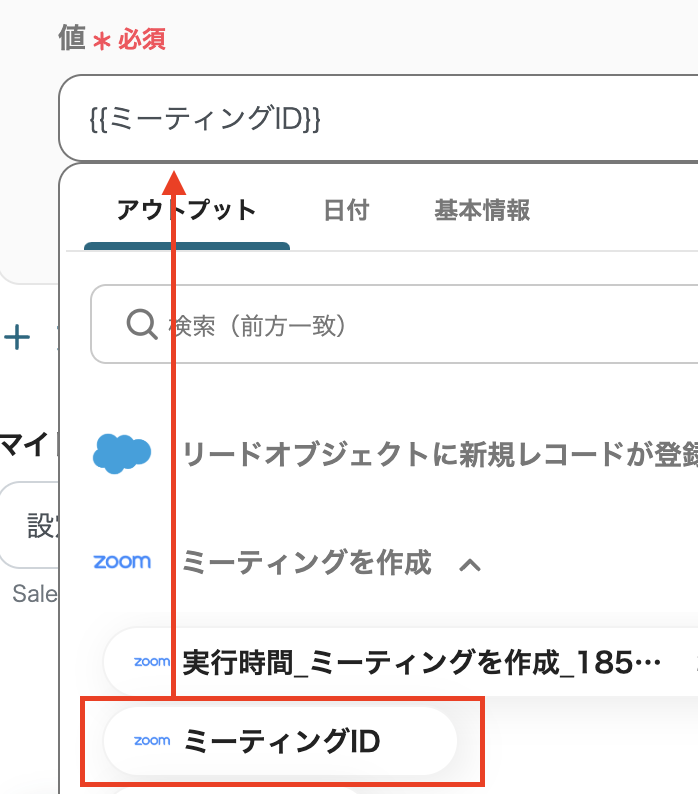Screen dimensions: 698x794
Task: Open the 日付 tab
Action: coord(346,210)
